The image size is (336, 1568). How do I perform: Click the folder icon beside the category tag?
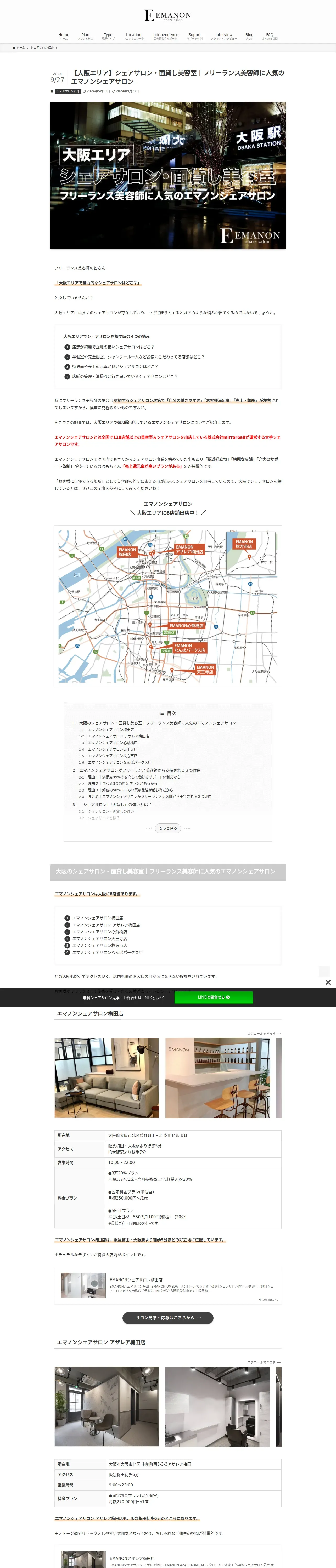(52, 91)
